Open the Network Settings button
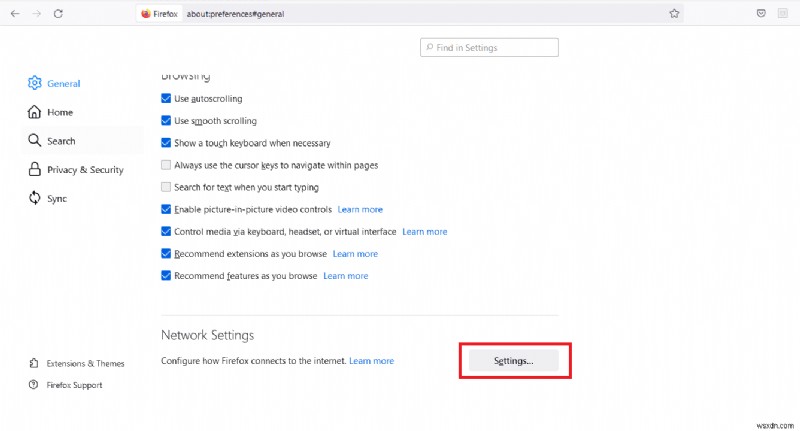This screenshot has width=800, height=431. 514,360
